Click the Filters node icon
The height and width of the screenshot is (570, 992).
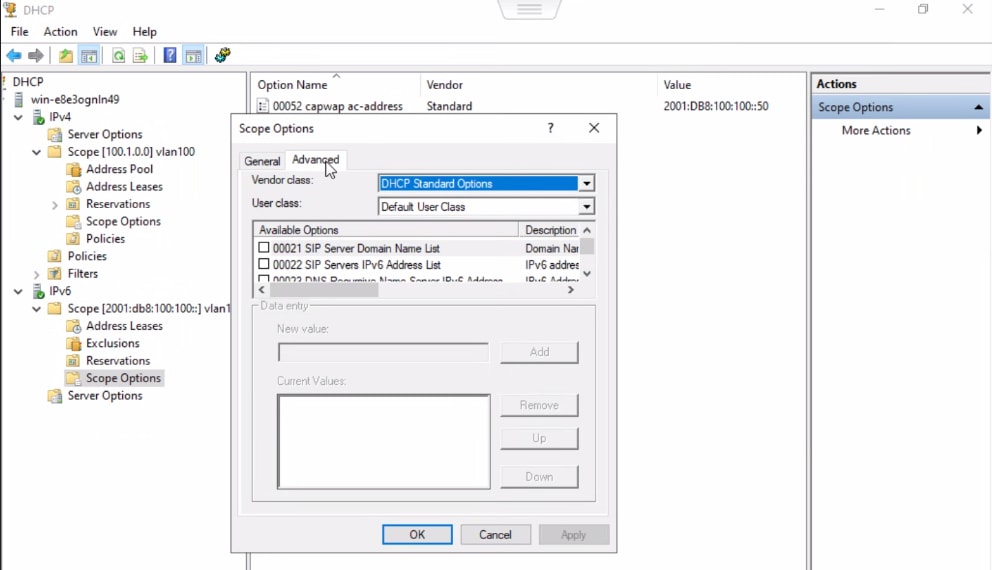click(56, 273)
